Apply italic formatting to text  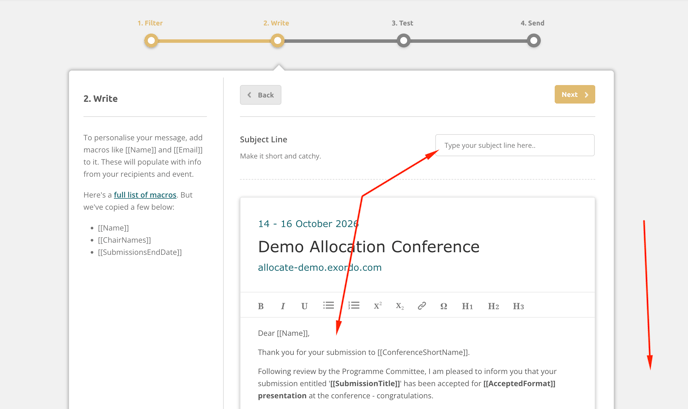pos(283,306)
